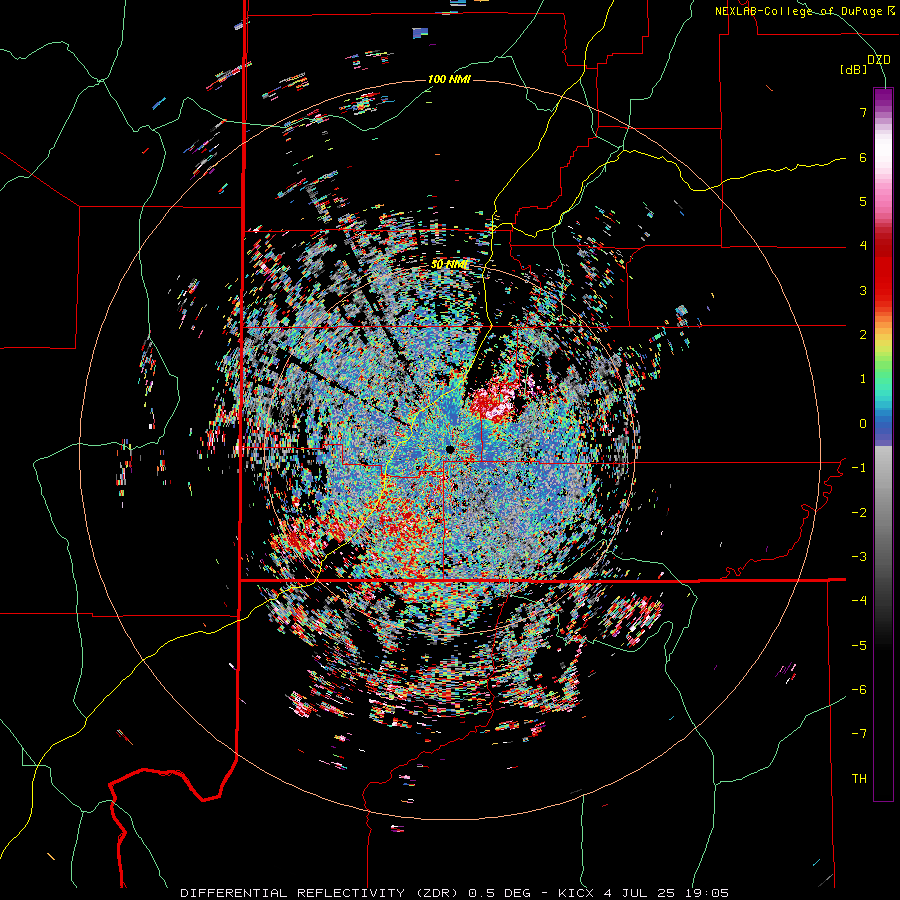900x900 pixels.
Task: Select the 2 tick label on the scale
Action: 863,335
